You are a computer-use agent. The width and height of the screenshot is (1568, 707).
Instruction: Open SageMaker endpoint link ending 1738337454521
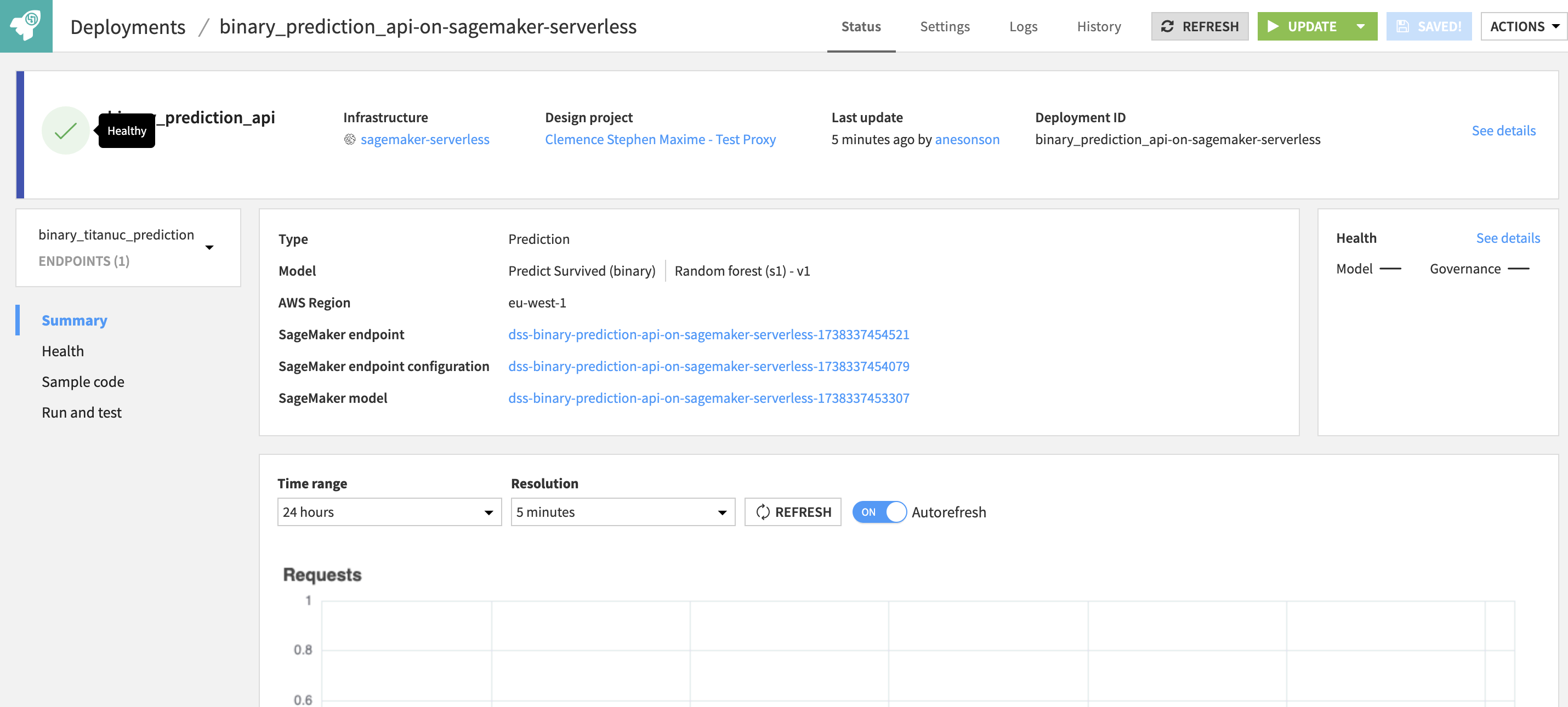point(708,334)
